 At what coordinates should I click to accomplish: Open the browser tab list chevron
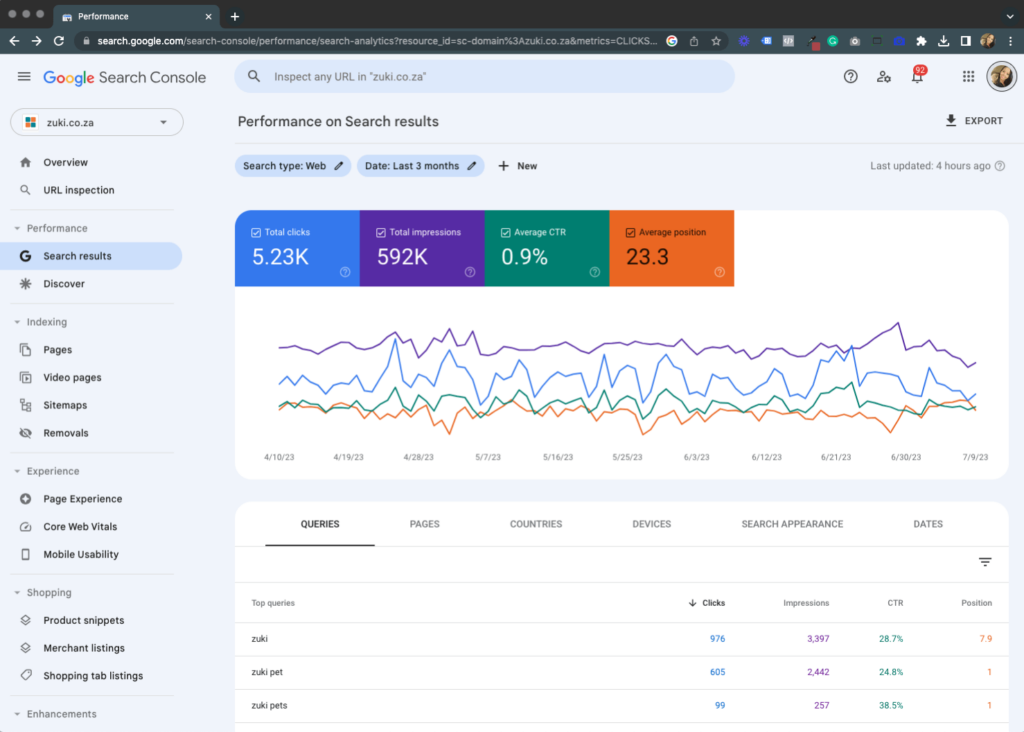pyautogui.click(x=1010, y=16)
